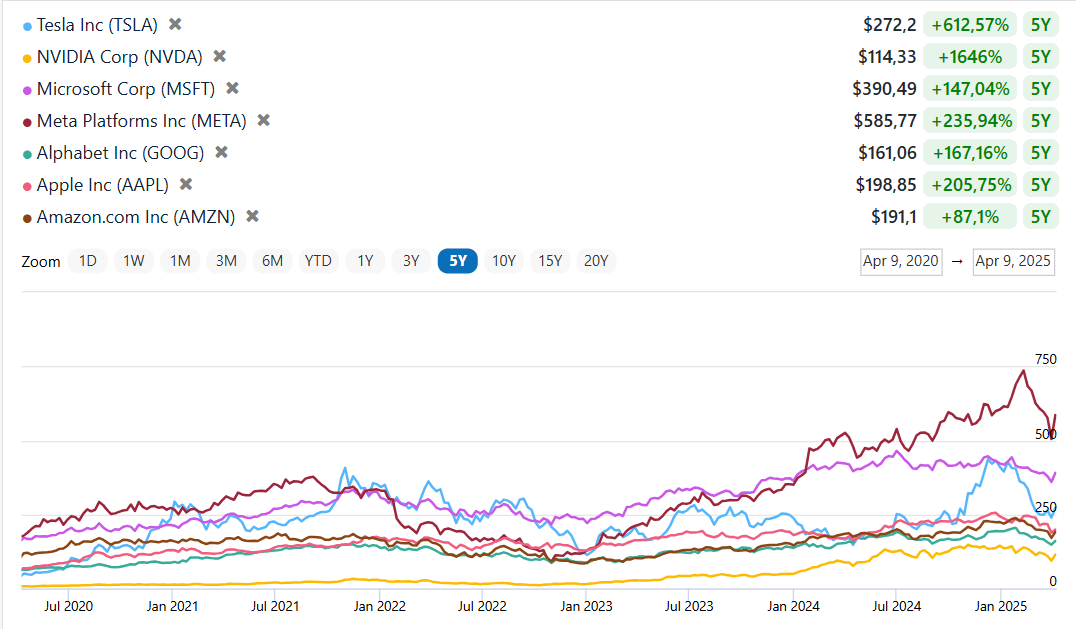Click the yellow NVIDIA legend color dot
Image resolution: width=1076 pixels, height=629 pixels.
coord(27,59)
